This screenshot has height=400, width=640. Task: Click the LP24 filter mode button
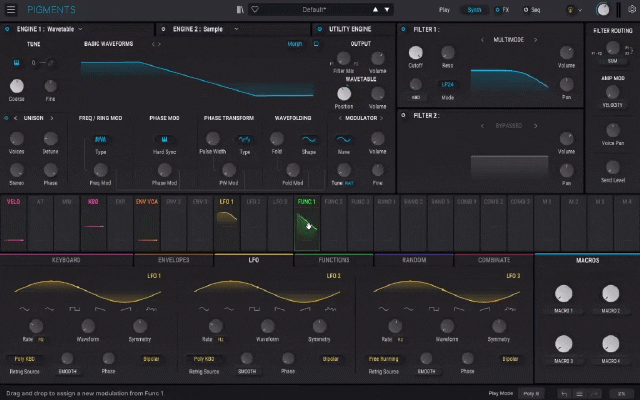[x=447, y=84]
